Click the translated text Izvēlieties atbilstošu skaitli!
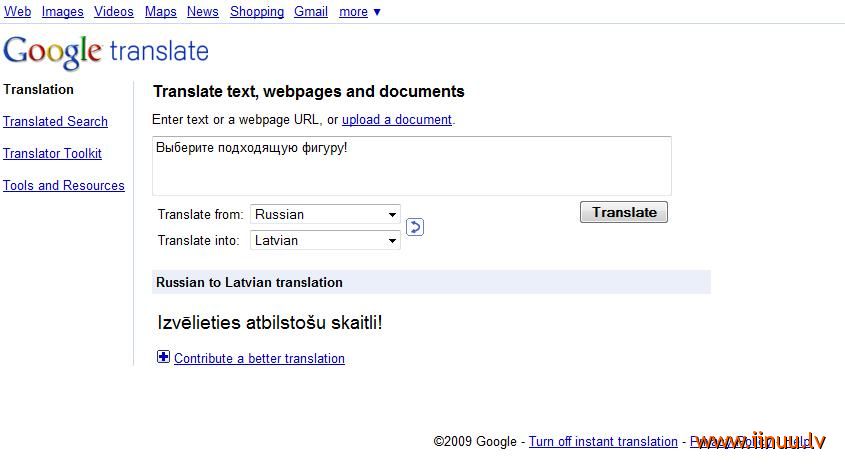Image resolution: width=845 pixels, height=473 pixels. (x=269, y=323)
